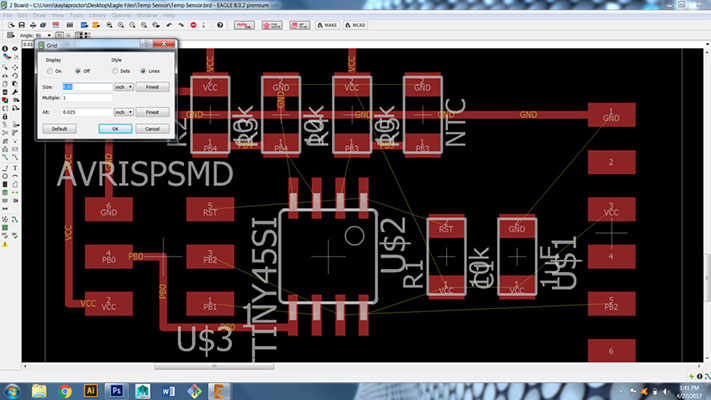Select the Polygon tool
Image resolution: width=711 pixels, height=400 pixels.
[15, 185]
